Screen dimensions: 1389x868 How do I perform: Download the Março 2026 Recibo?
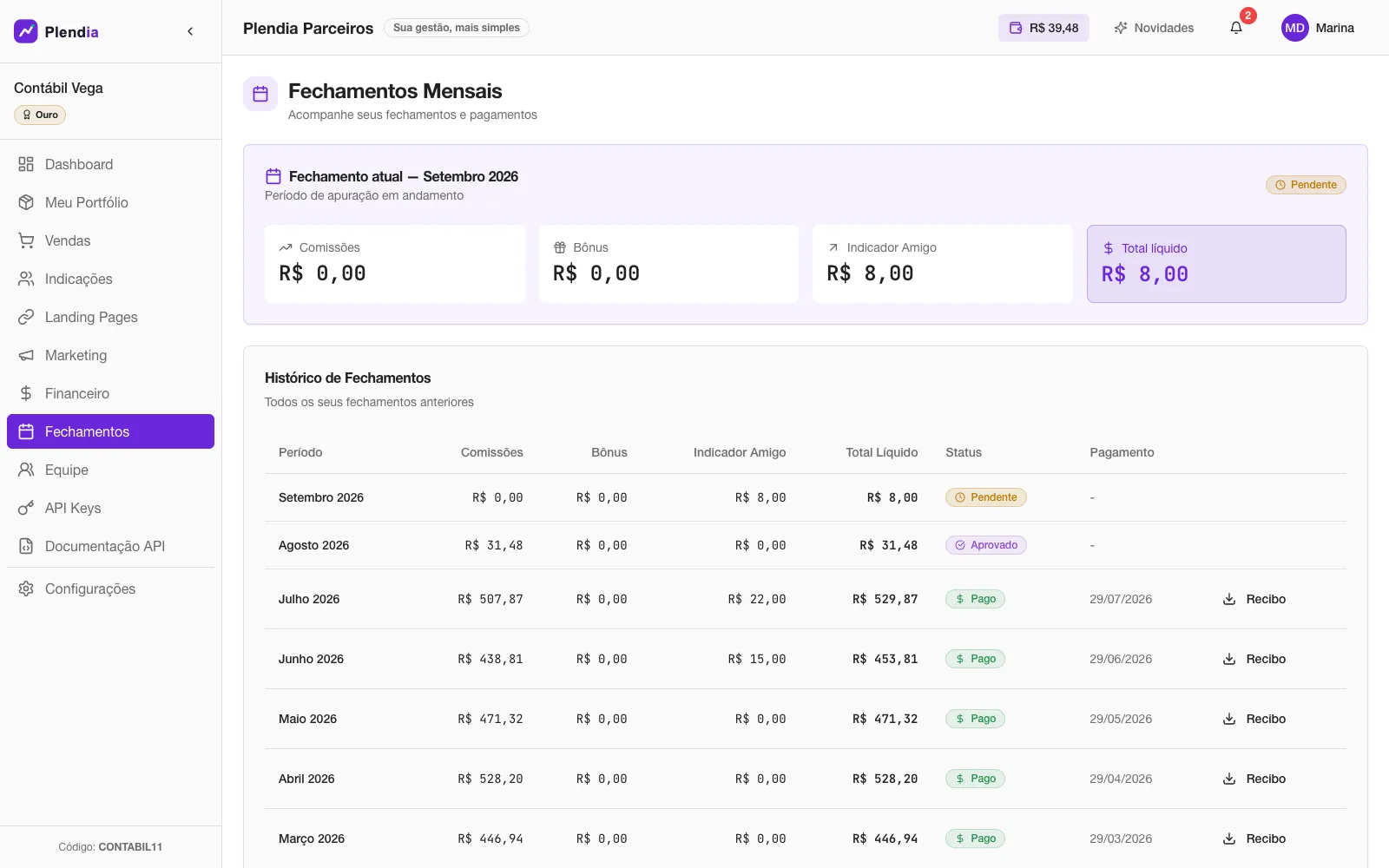point(1254,838)
